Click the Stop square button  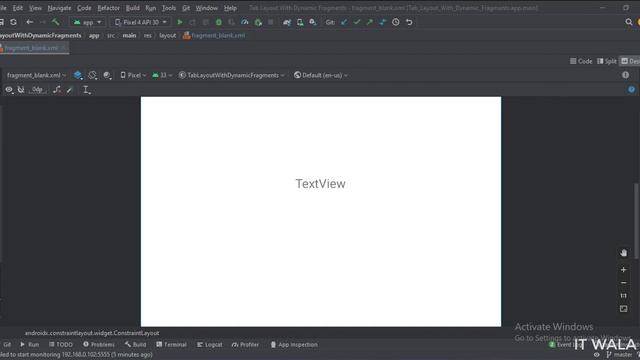(x=271, y=22)
